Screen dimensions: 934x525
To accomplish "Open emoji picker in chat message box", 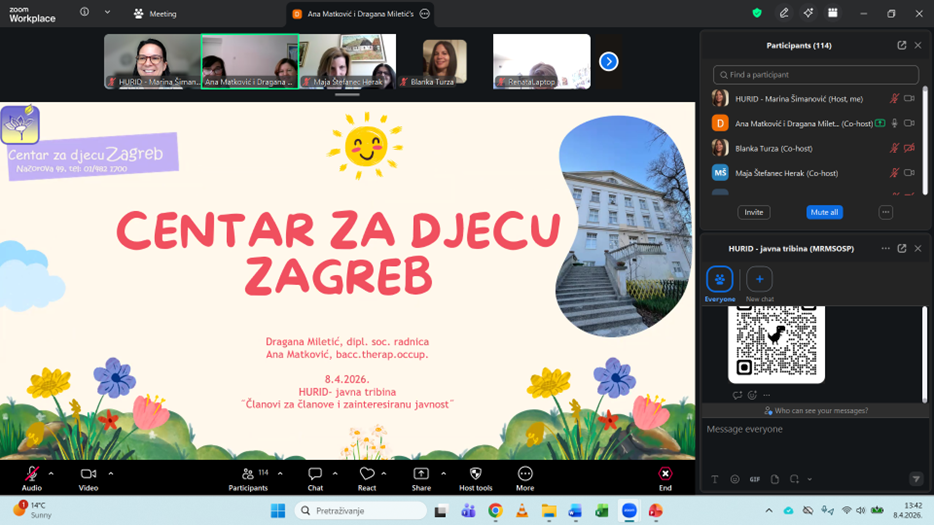I will click(x=735, y=479).
